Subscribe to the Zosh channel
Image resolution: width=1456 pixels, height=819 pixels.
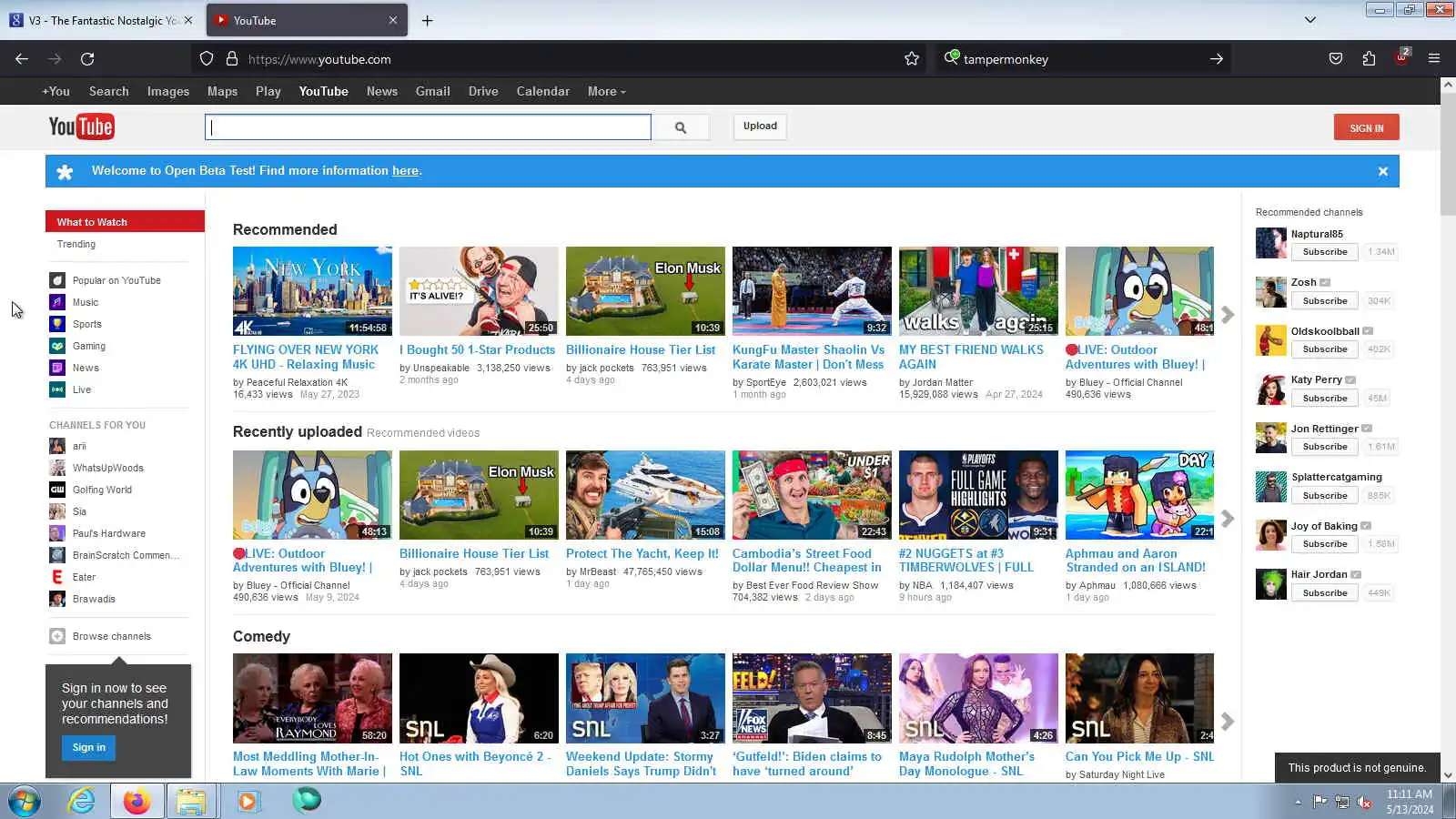pyautogui.click(x=1324, y=301)
